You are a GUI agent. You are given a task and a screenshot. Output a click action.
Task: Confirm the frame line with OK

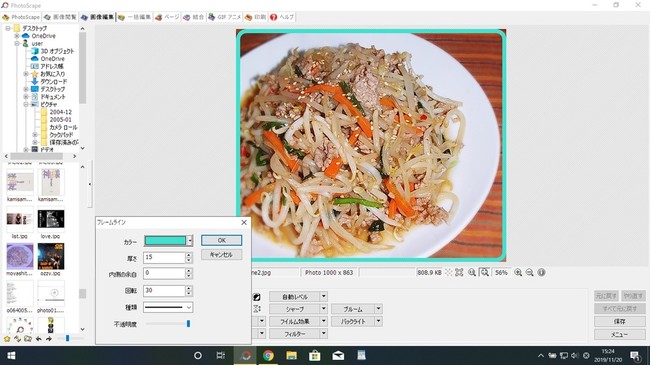221,240
